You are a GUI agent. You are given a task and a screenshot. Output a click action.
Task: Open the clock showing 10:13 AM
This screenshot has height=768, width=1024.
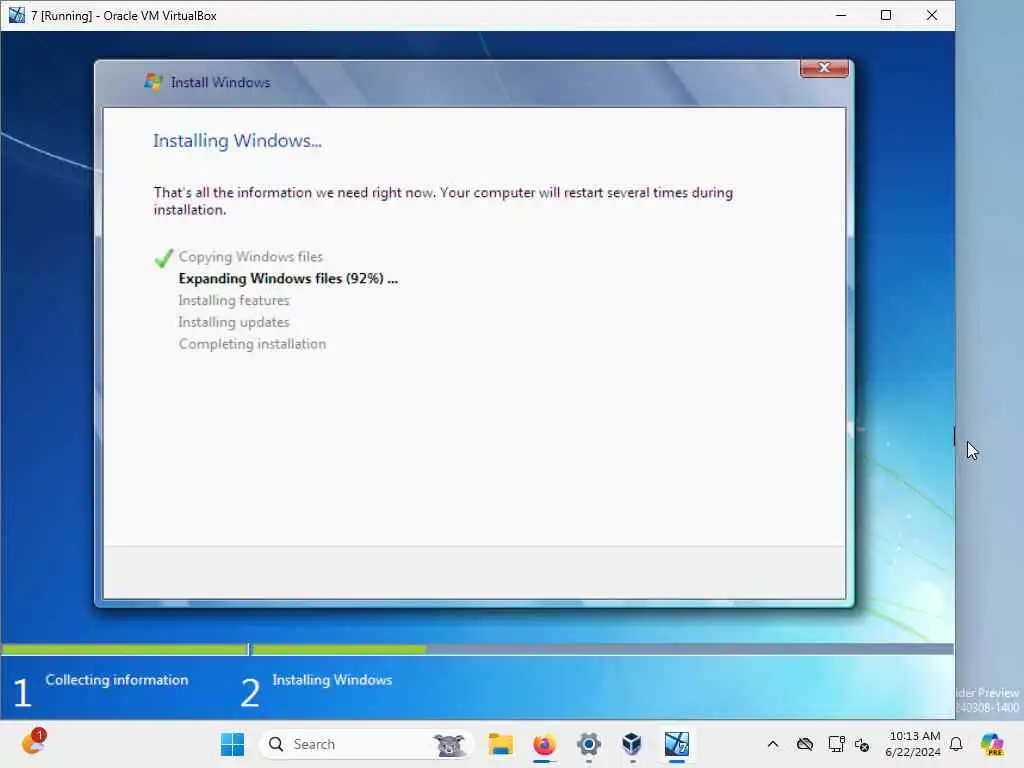913,744
